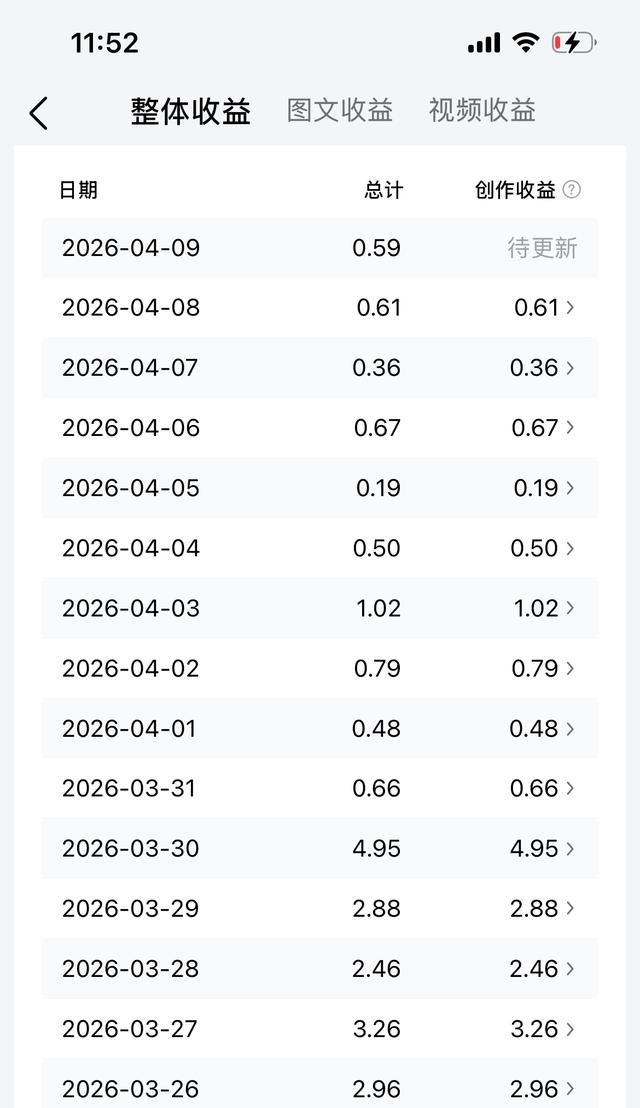The width and height of the screenshot is (640, 1108).
Task: Open the 2026-04-06 detail arrow
Action: coord(570,428)
